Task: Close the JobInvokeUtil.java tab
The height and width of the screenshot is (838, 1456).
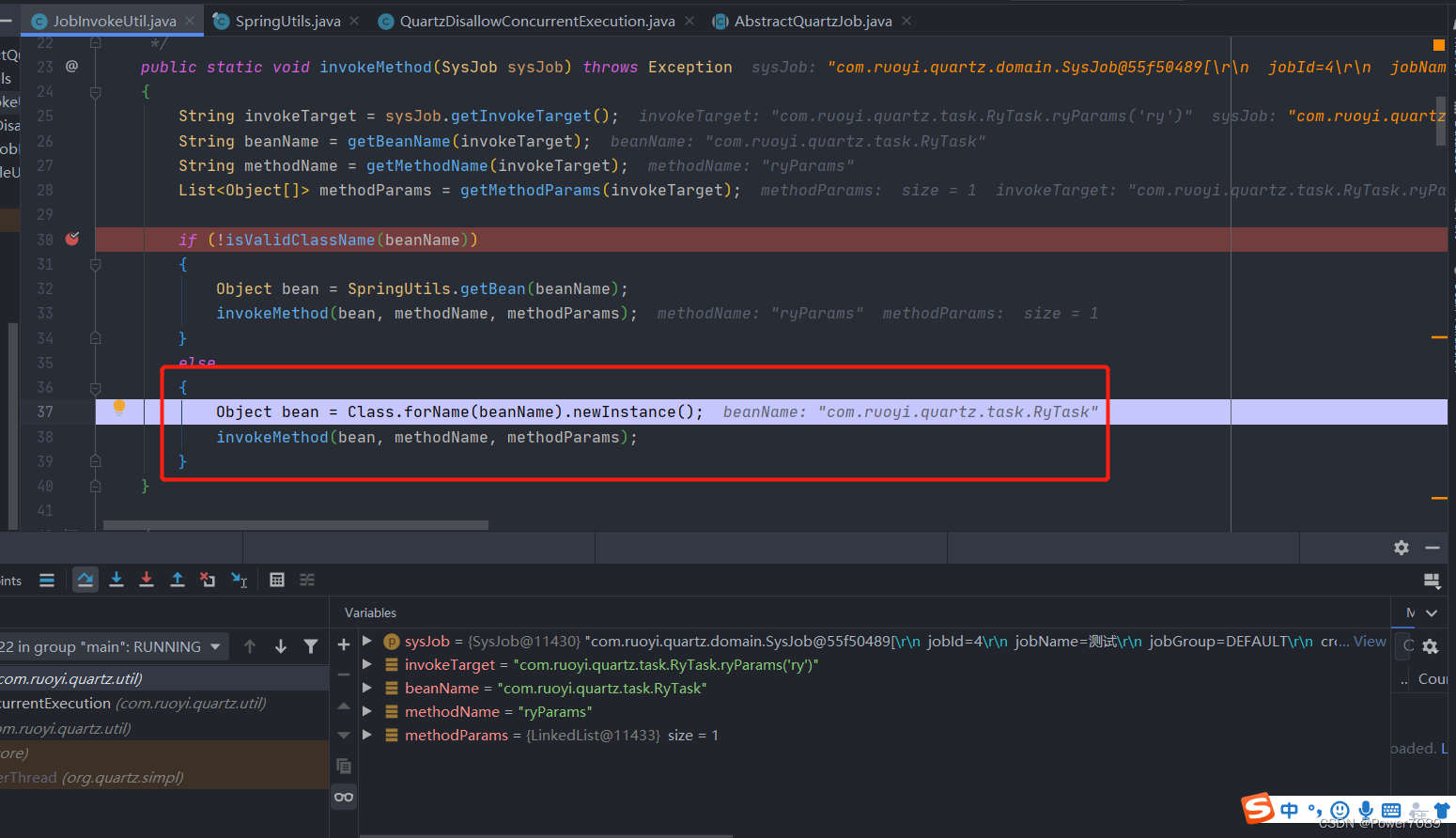Action: (190, 21)
